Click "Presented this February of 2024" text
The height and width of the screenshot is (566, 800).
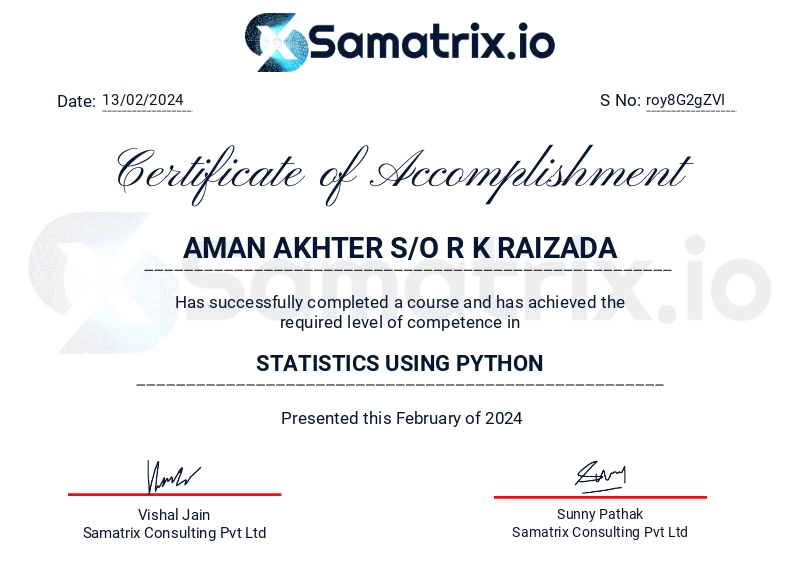(x=401, y=418)
